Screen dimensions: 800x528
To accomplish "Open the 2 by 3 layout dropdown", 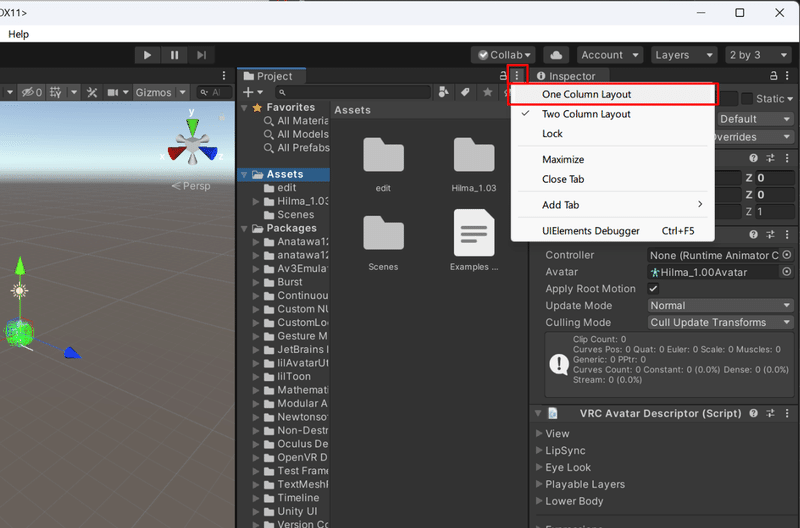I will point(758,55).
